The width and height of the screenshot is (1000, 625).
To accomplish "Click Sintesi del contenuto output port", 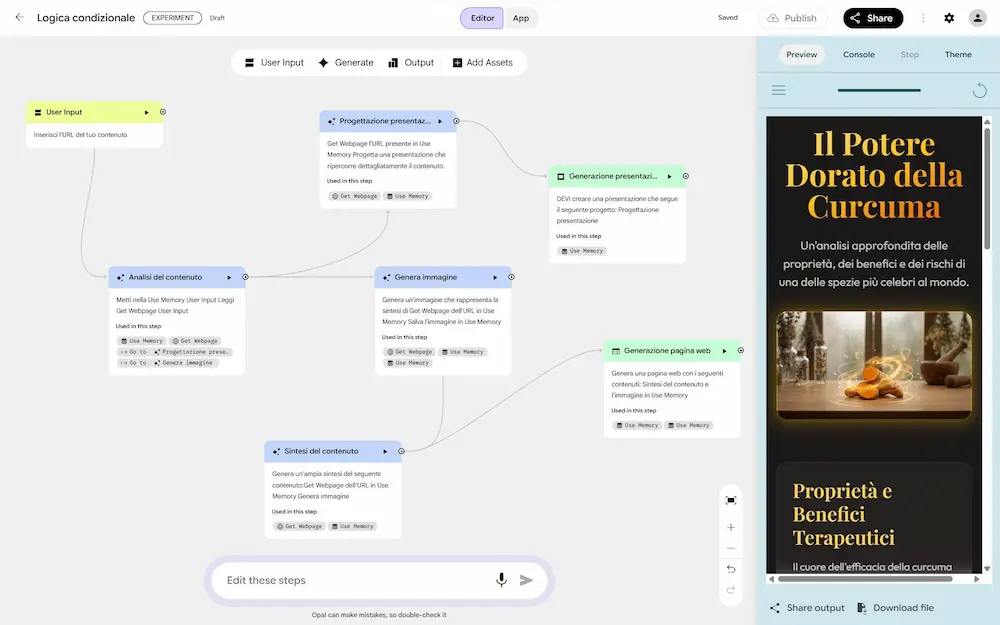I will click(401, 452).
